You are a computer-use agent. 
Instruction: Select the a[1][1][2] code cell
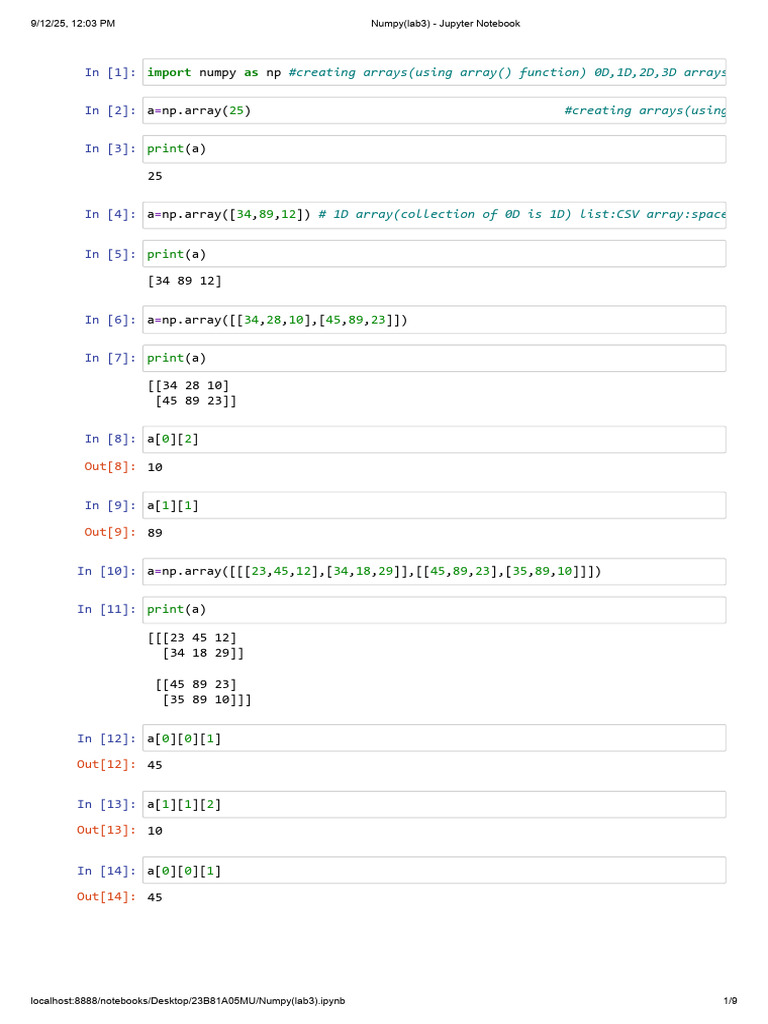[434, 805]
